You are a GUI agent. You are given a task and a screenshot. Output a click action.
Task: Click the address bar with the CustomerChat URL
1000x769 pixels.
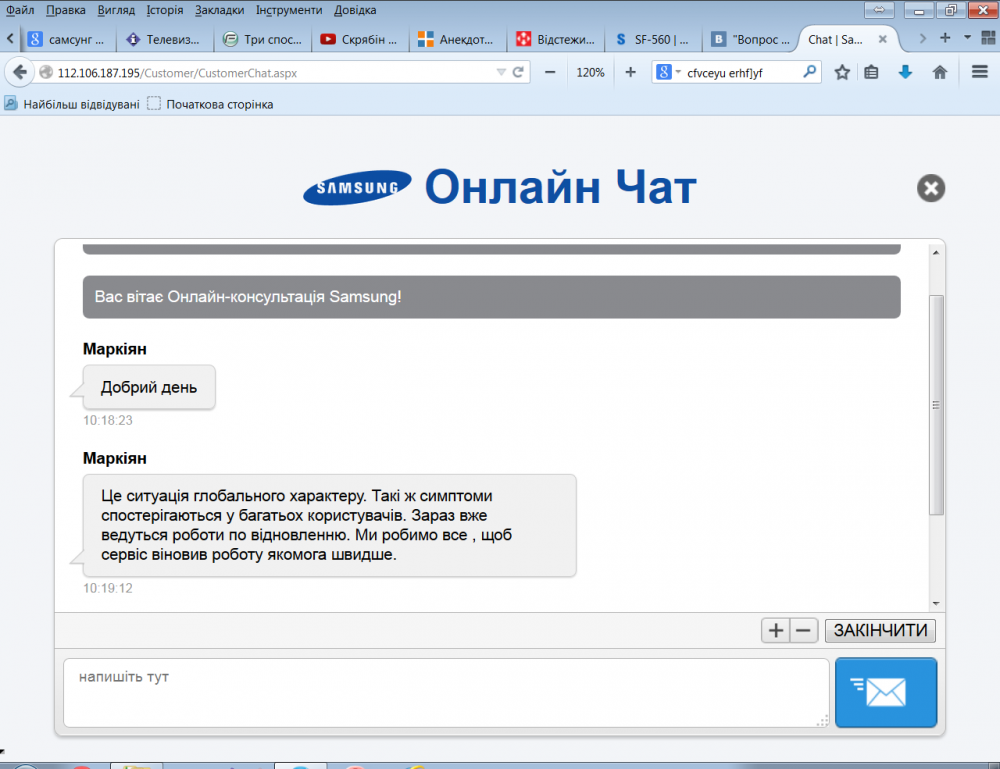[274, 73]
